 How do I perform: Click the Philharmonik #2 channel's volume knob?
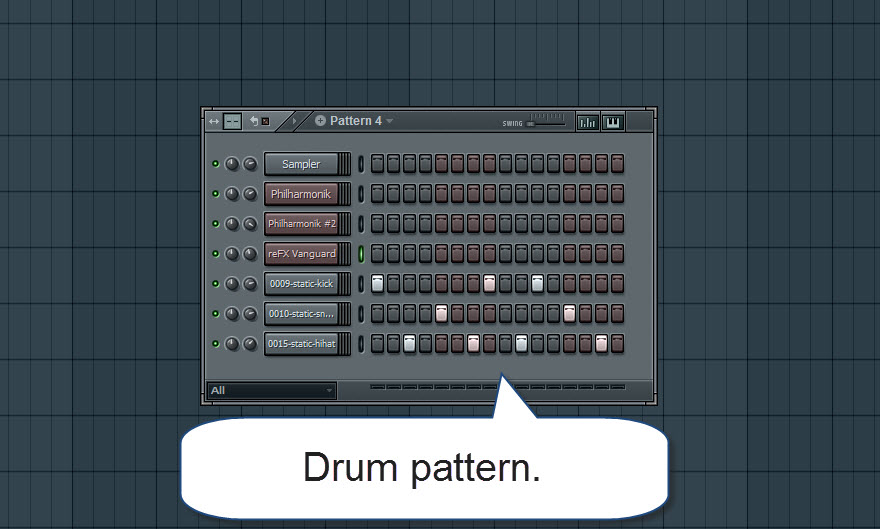tap(250, 224)
